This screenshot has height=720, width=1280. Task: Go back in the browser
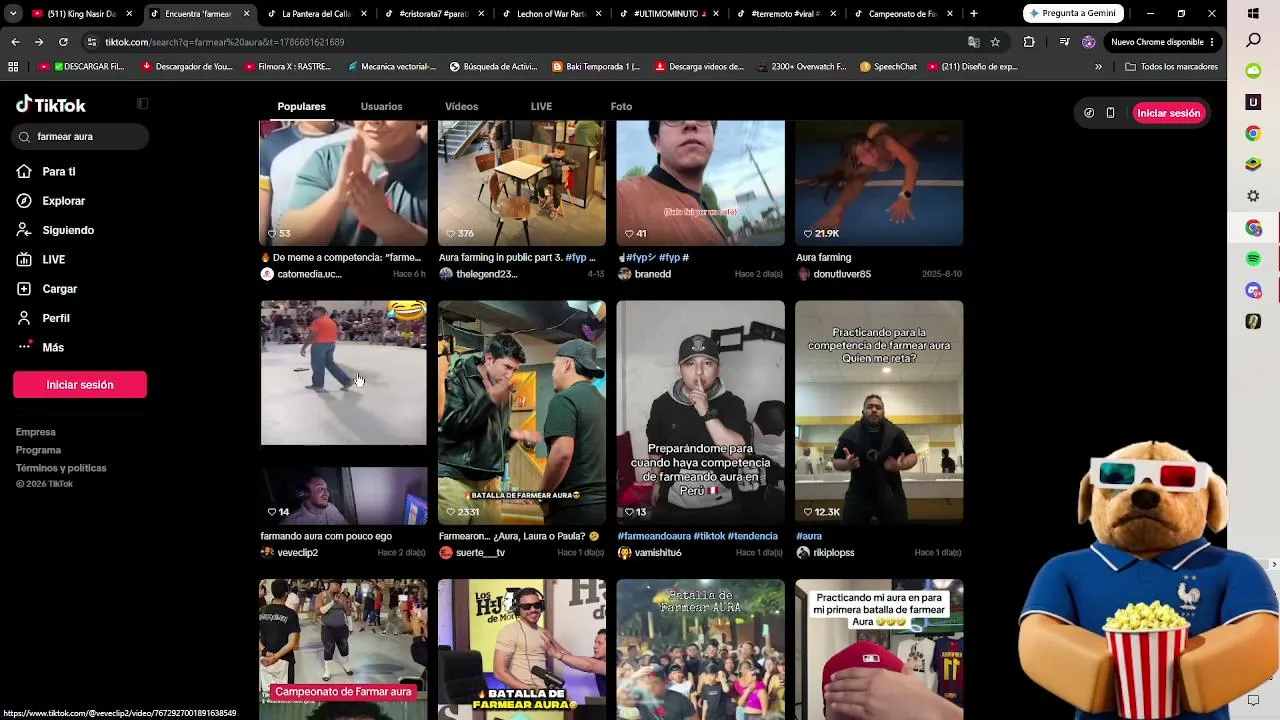click(15, 42)
